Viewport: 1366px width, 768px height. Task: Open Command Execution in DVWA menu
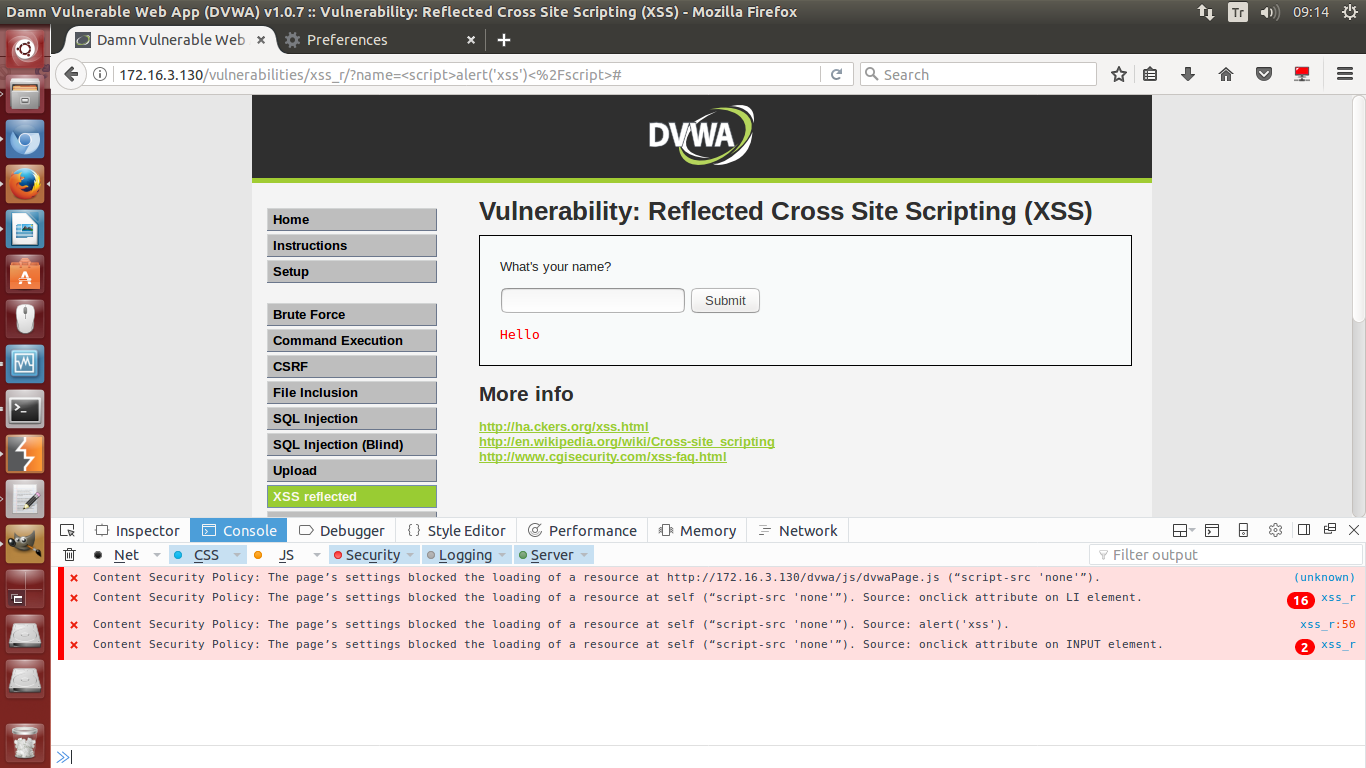[x=352, y=340]
